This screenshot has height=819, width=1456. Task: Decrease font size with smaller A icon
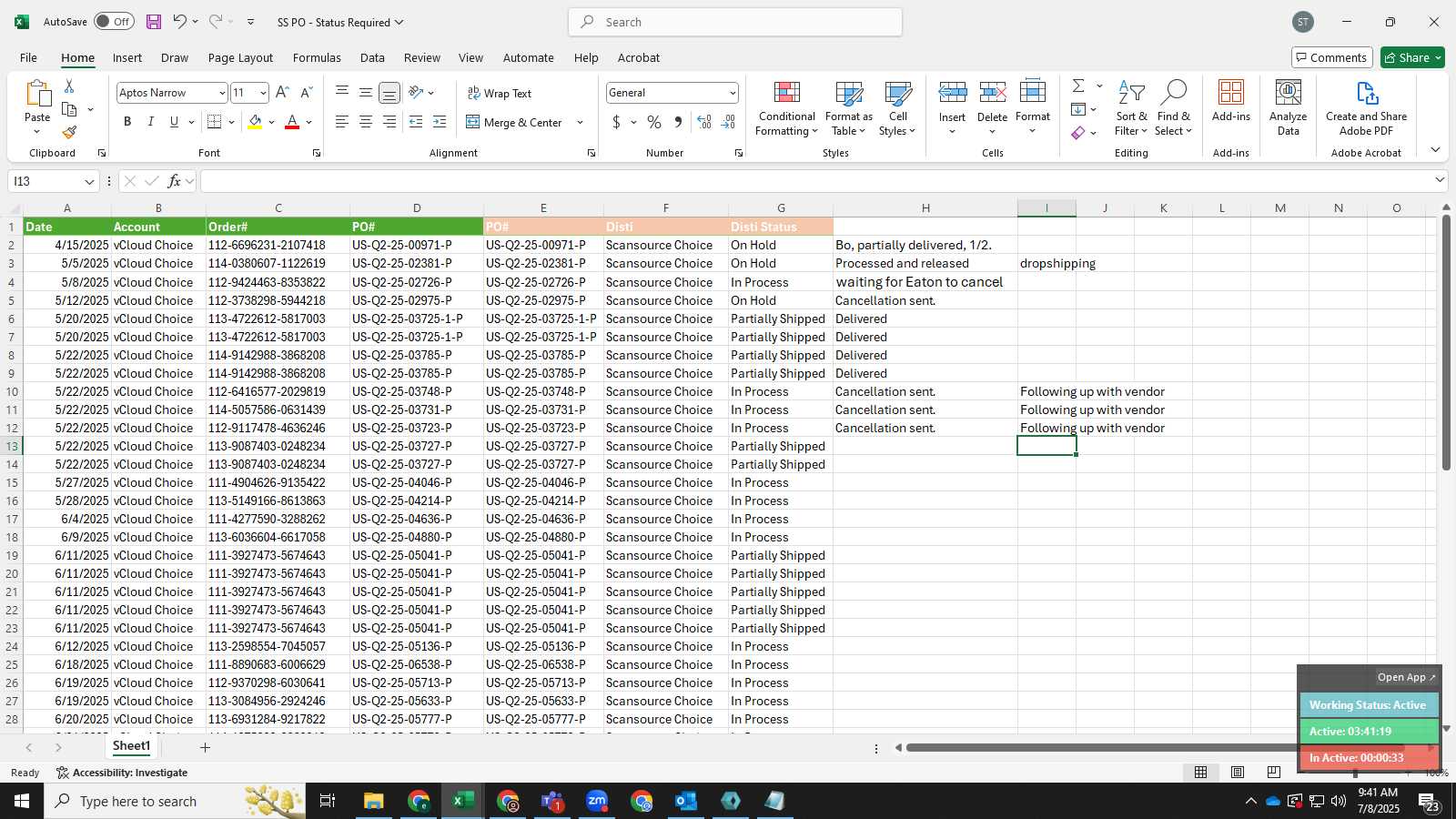[306, 93]
